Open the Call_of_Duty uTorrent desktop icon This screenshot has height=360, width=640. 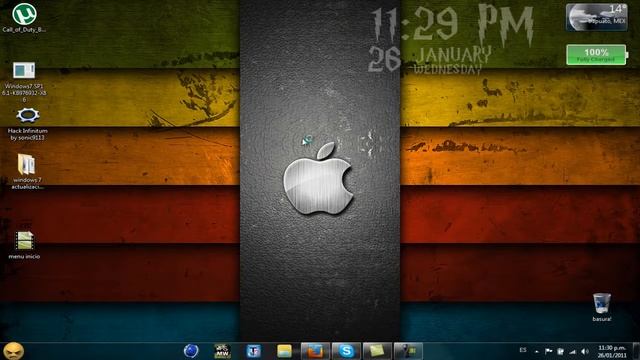click(24, 18)
